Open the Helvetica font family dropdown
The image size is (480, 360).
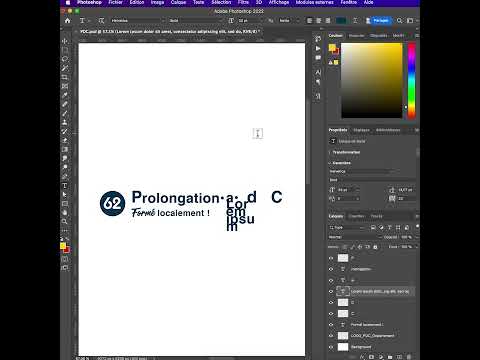pos(138,21)
